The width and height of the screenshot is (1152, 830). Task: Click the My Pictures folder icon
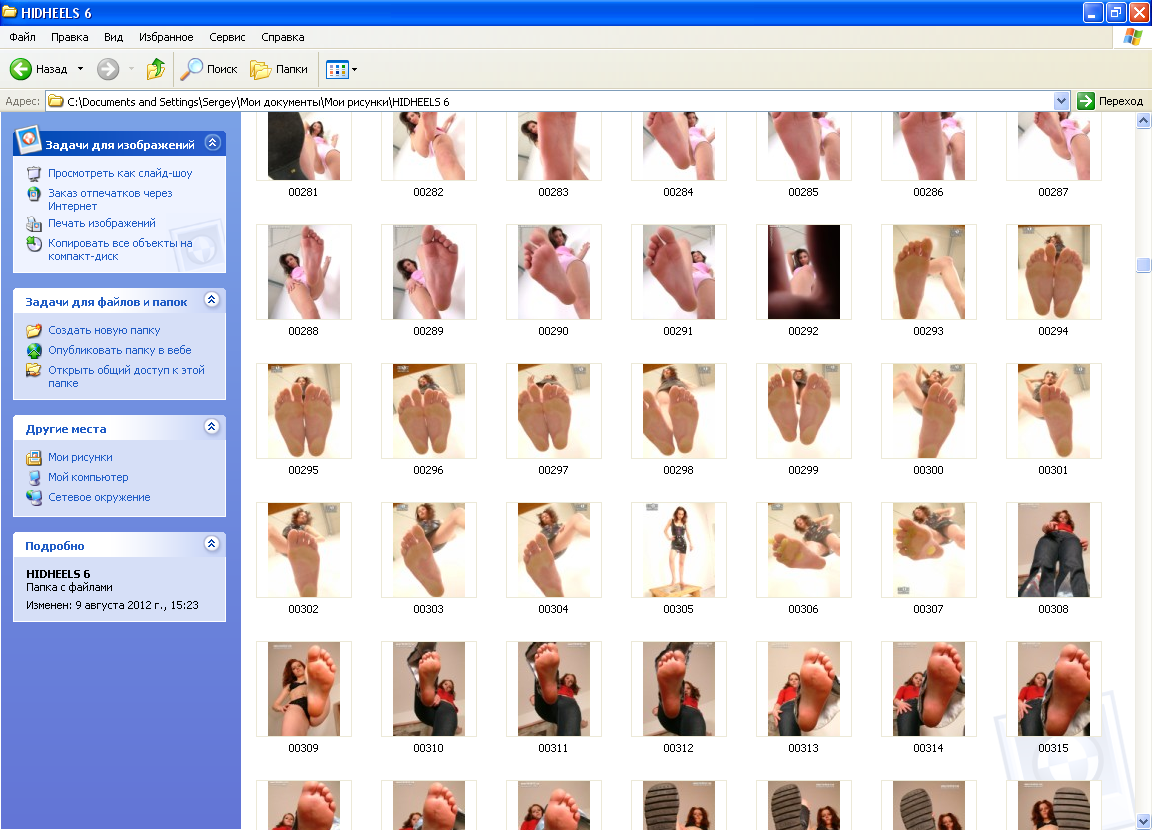[x=34, y=458]
